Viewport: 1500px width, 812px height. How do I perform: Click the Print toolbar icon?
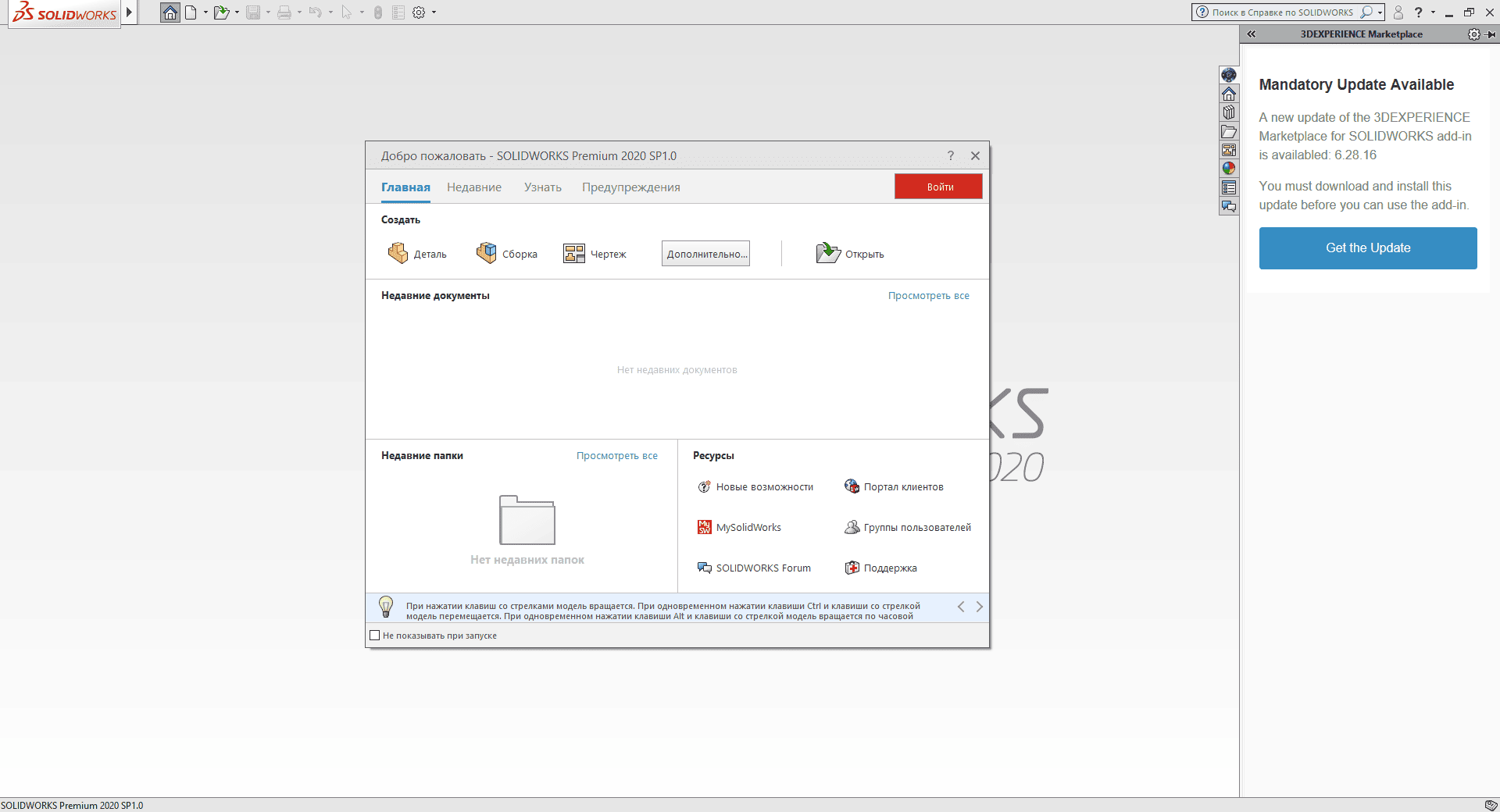[284, 12]
